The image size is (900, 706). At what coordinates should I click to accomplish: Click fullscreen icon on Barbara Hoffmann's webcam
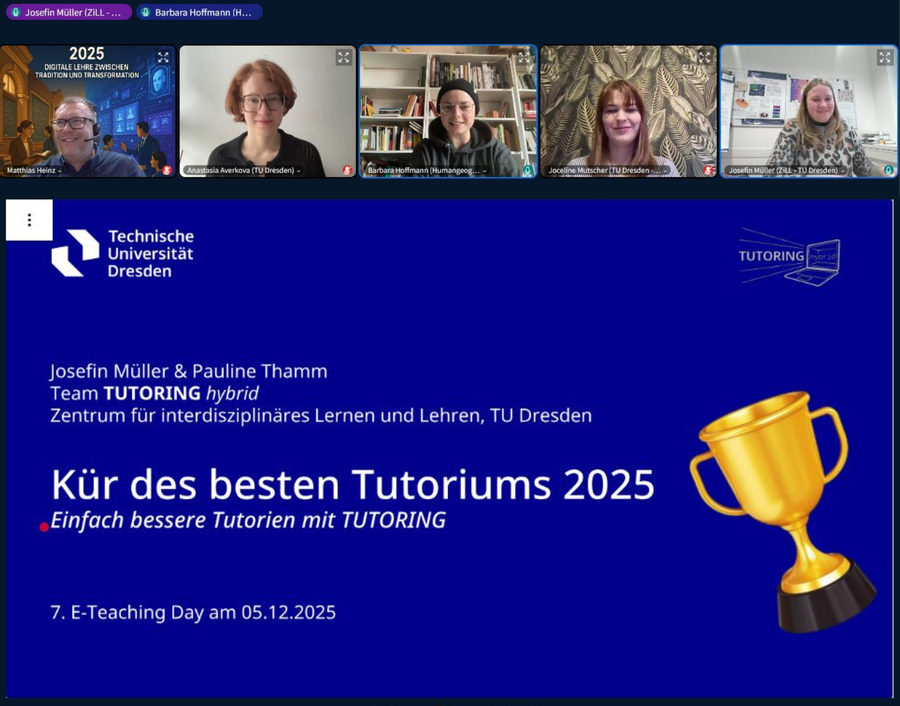[x=524, y=58]
